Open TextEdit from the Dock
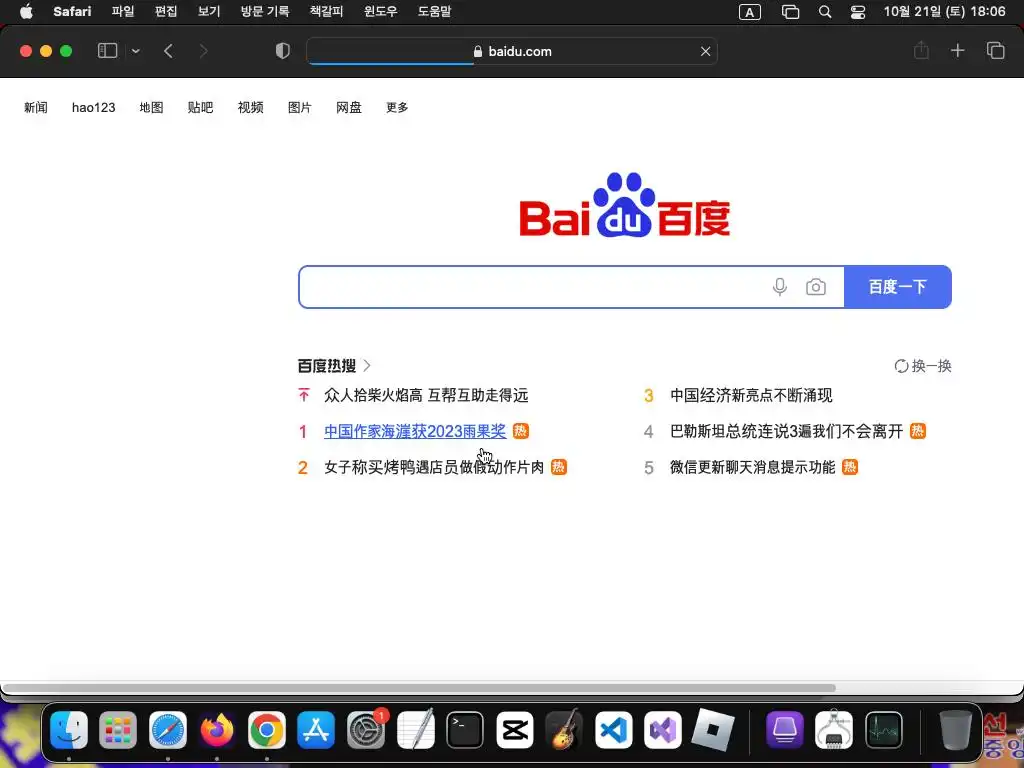The image size is (1024, 768). (x=415, y=729)
